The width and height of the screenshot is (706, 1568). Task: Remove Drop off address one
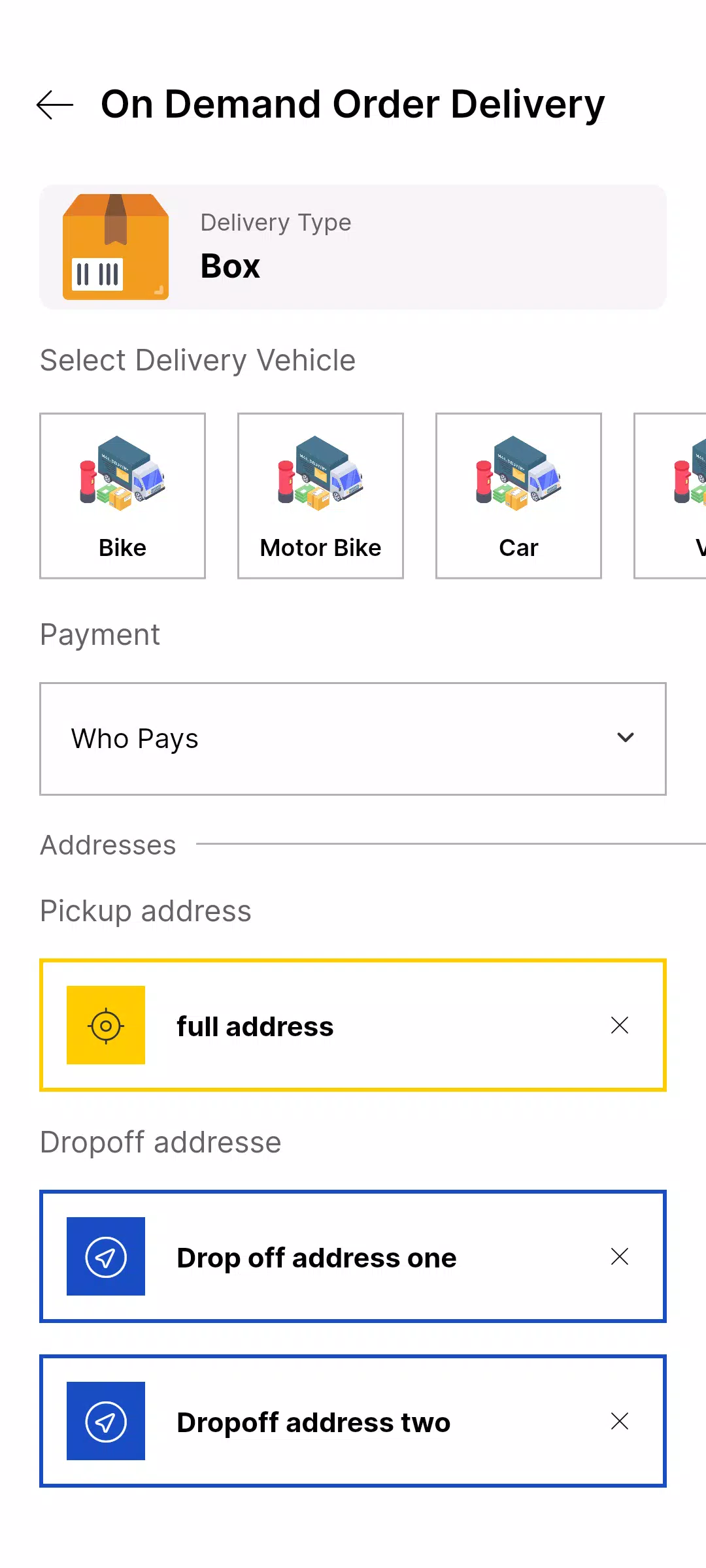[619, 1256]
